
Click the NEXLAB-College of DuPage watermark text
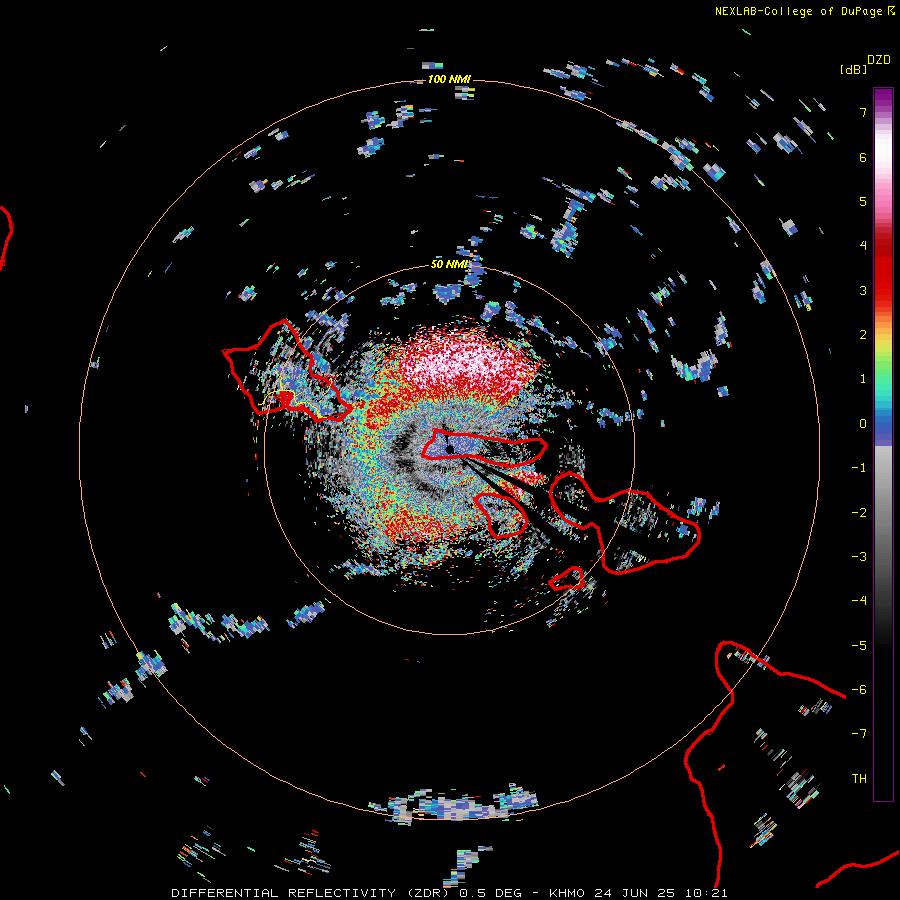point(805,11)
